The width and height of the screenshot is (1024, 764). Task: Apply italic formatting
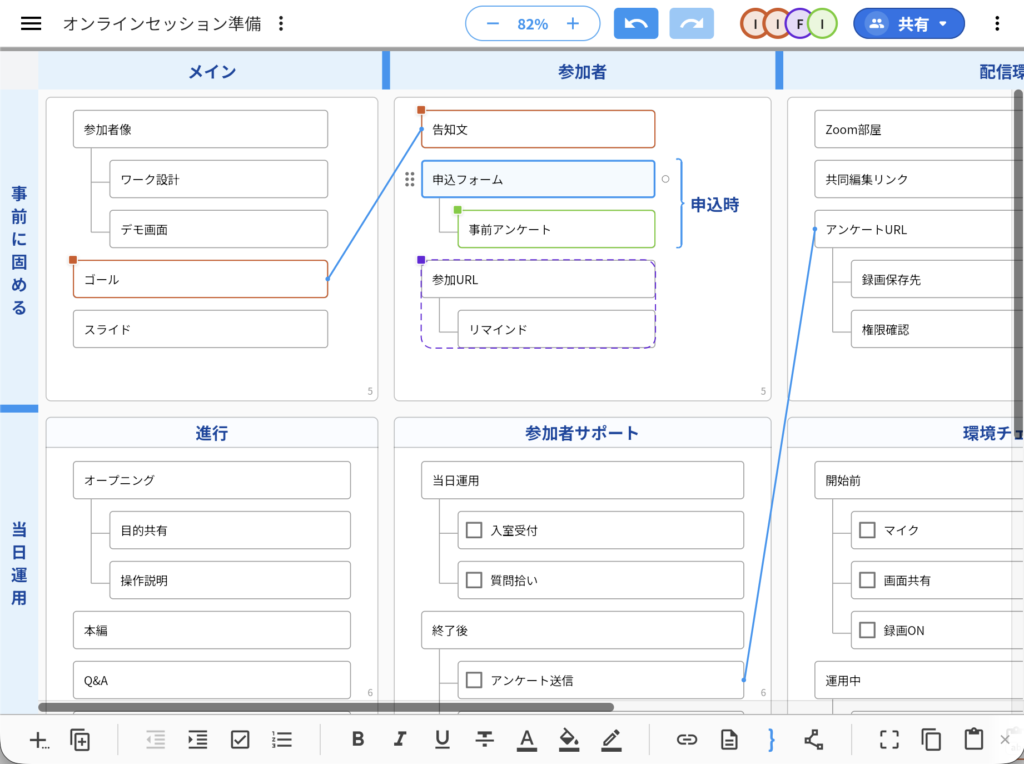pyautogui.click(x=400, y=740)
